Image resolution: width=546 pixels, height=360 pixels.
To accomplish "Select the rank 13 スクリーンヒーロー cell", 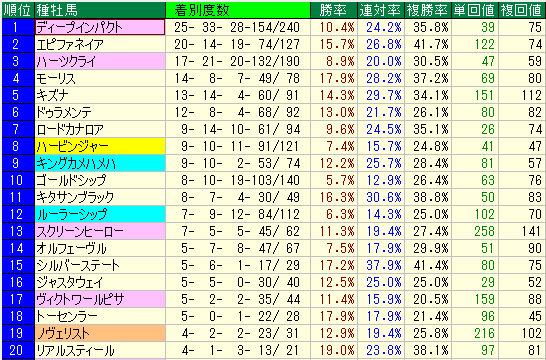I will 100,232.
